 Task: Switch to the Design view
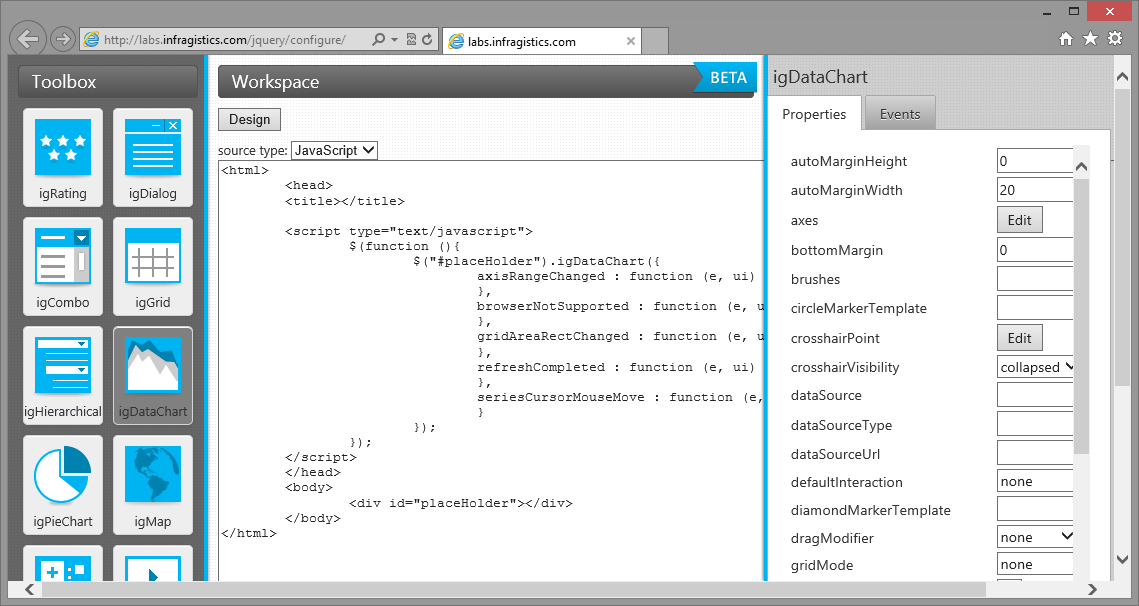point(249,119)
